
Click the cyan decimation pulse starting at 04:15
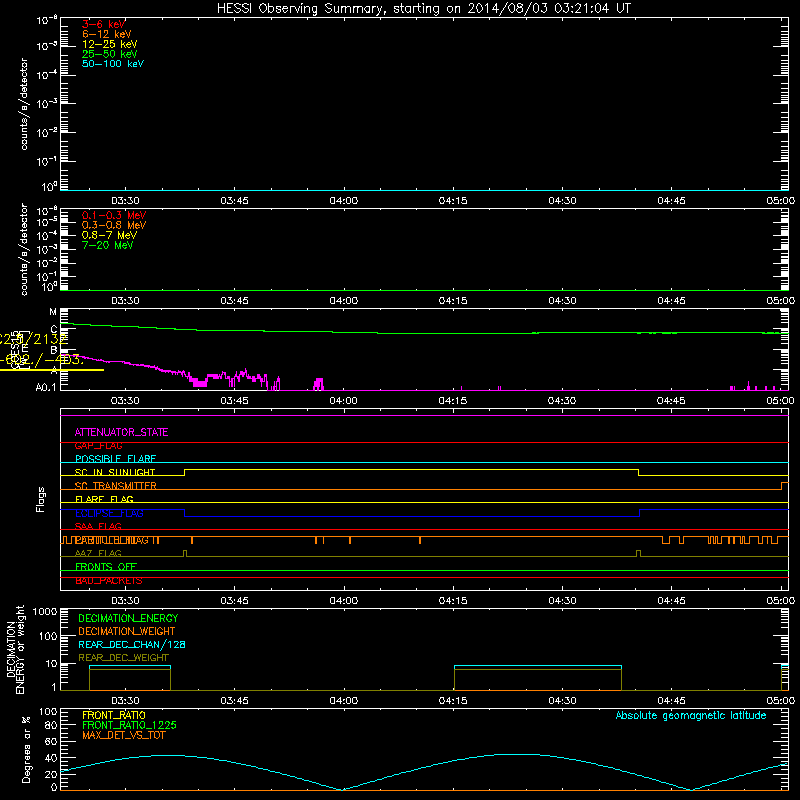pos(538,666)
